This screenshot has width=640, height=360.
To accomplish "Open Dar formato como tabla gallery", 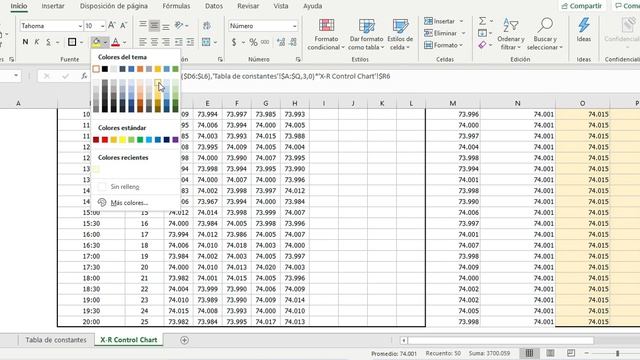I will [x=366, y=34].
